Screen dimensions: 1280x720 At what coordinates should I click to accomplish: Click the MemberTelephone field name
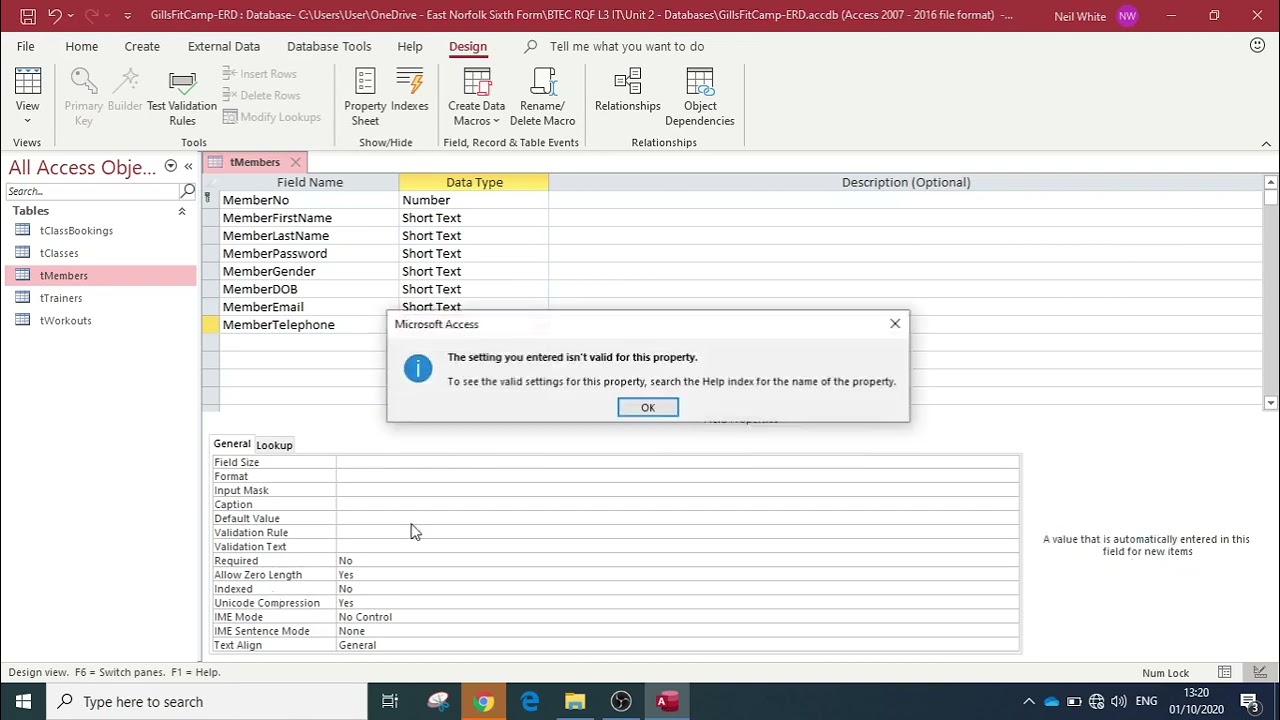(x=309, y=325)
